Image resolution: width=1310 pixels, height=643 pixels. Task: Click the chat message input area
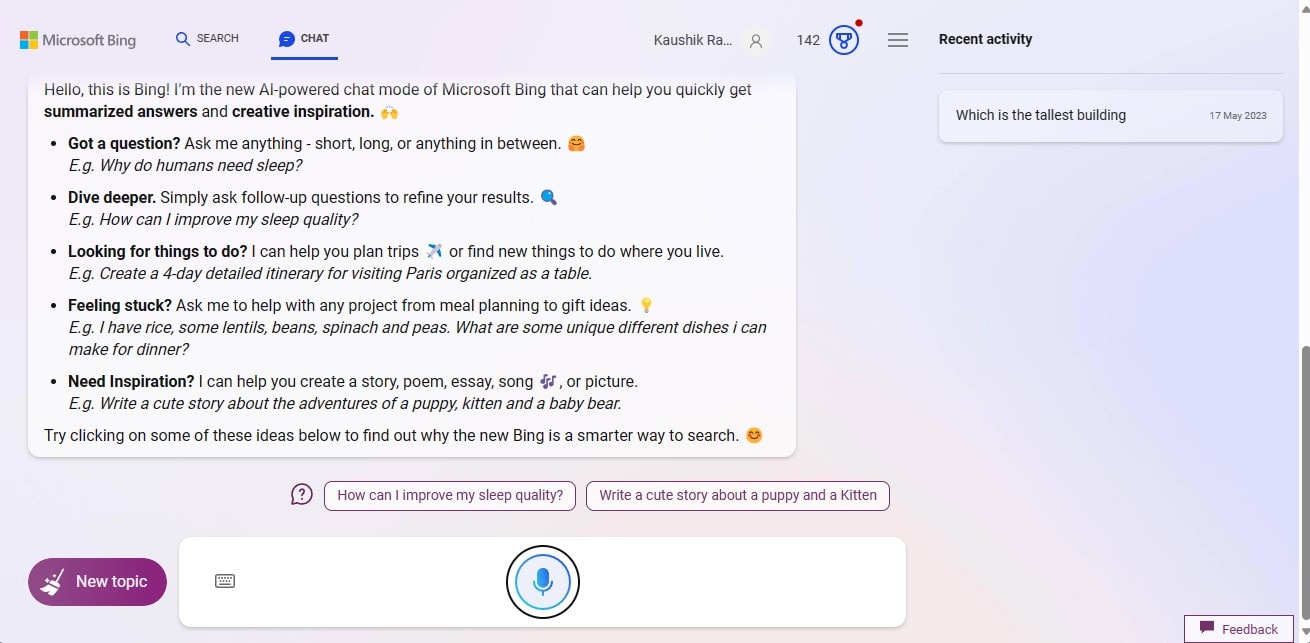380,581
